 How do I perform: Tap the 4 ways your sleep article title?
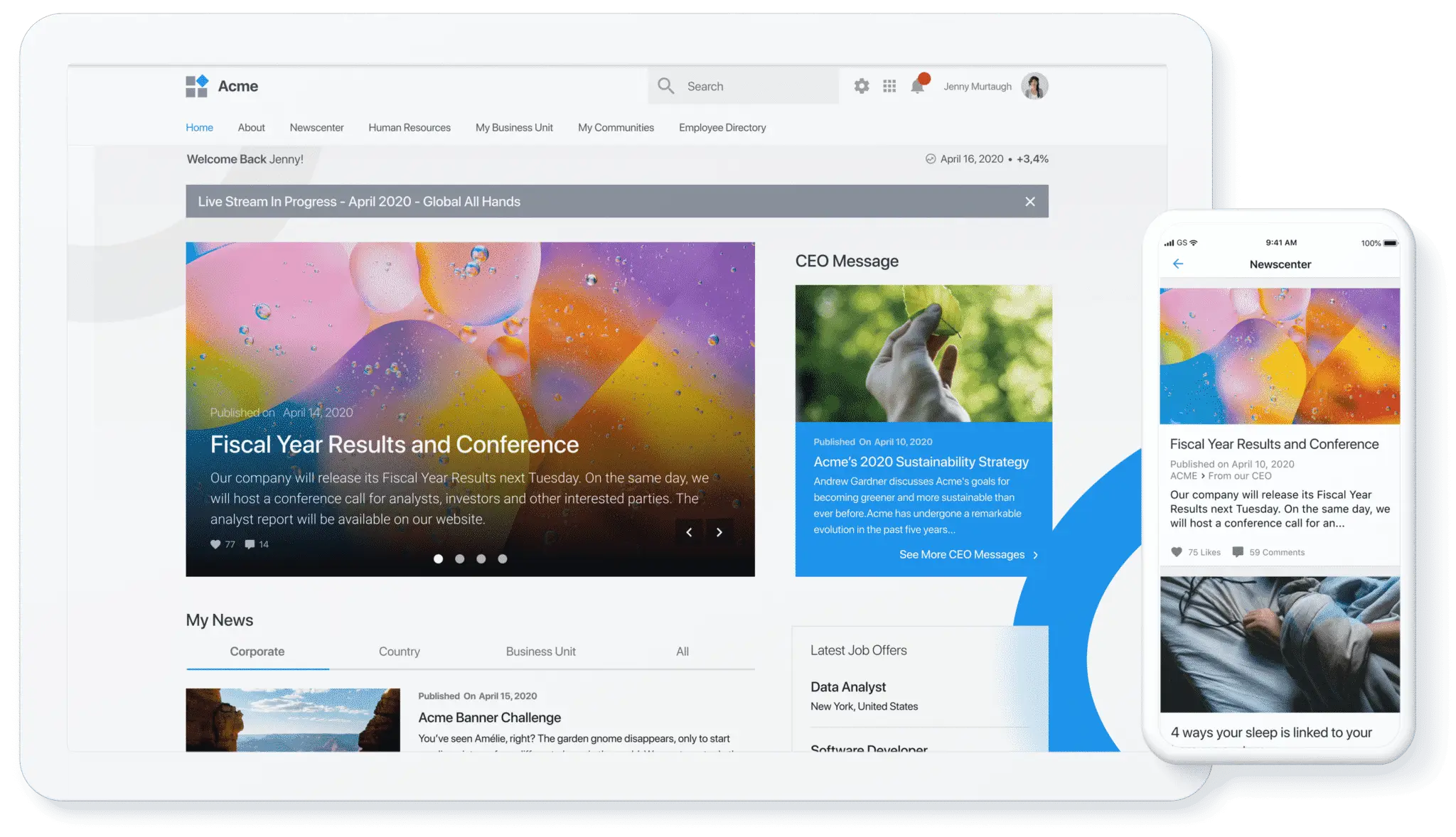point(1272,733)
